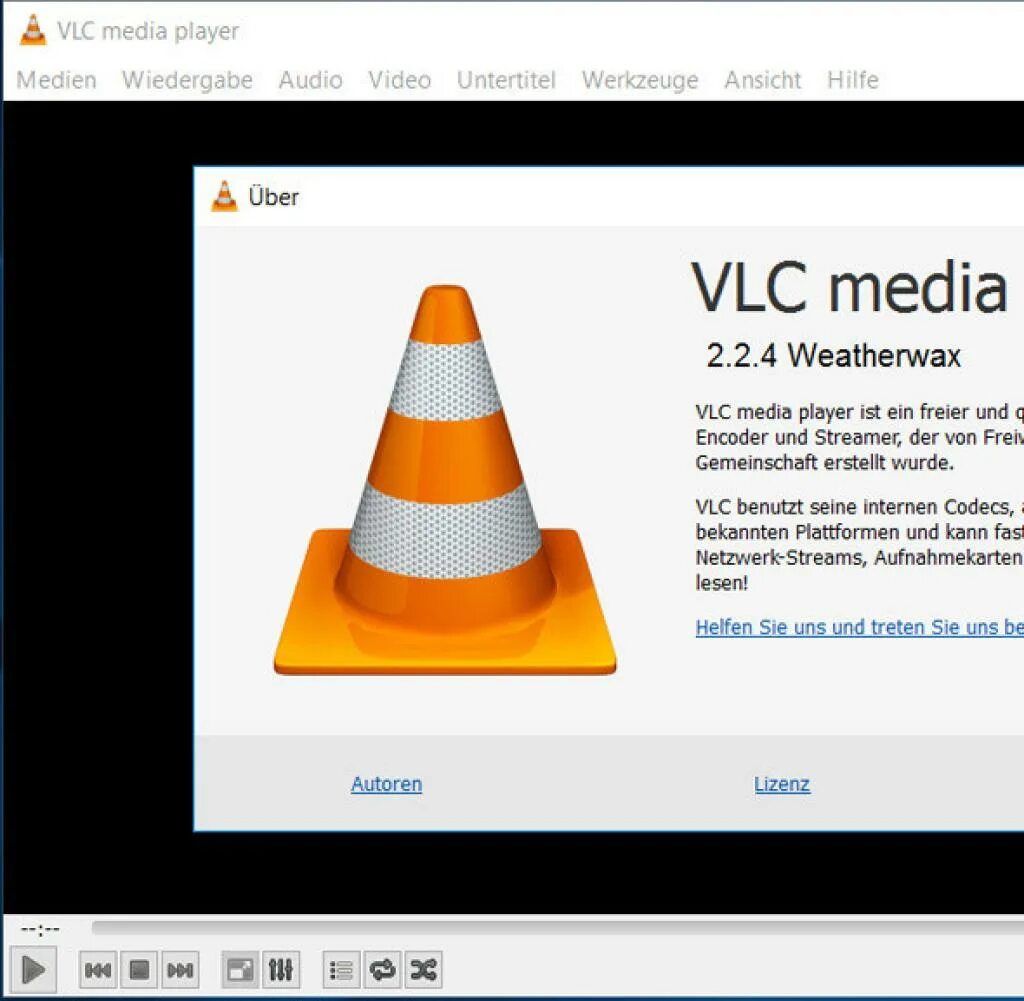This screenshot has width=1024, height=1001.
Task: Stop playback with the stop button
Action: pyautogui.click(x=139, y=970)
